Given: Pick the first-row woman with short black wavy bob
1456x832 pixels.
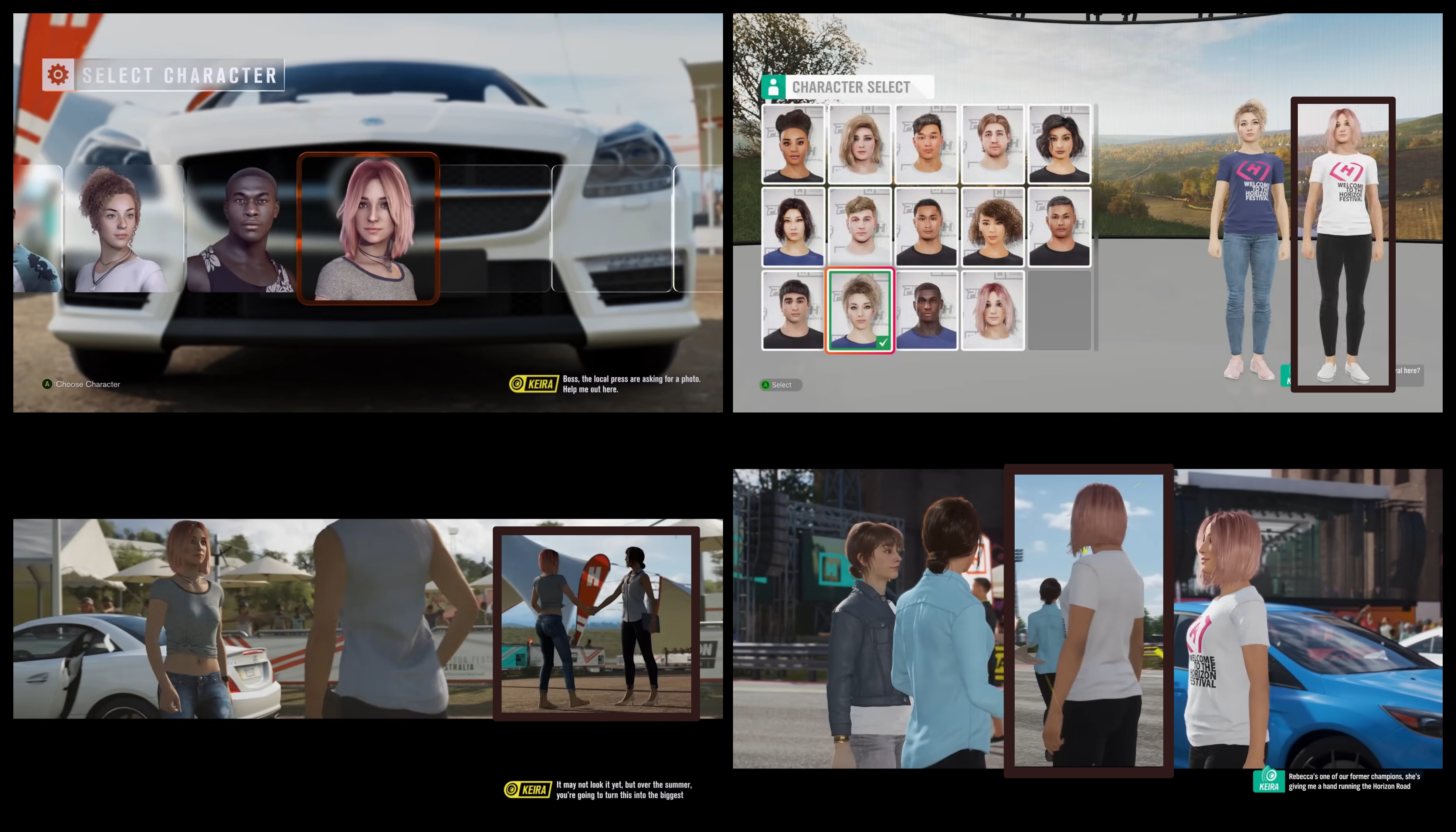Looking at the screenshot, I should click(1059, 144).
